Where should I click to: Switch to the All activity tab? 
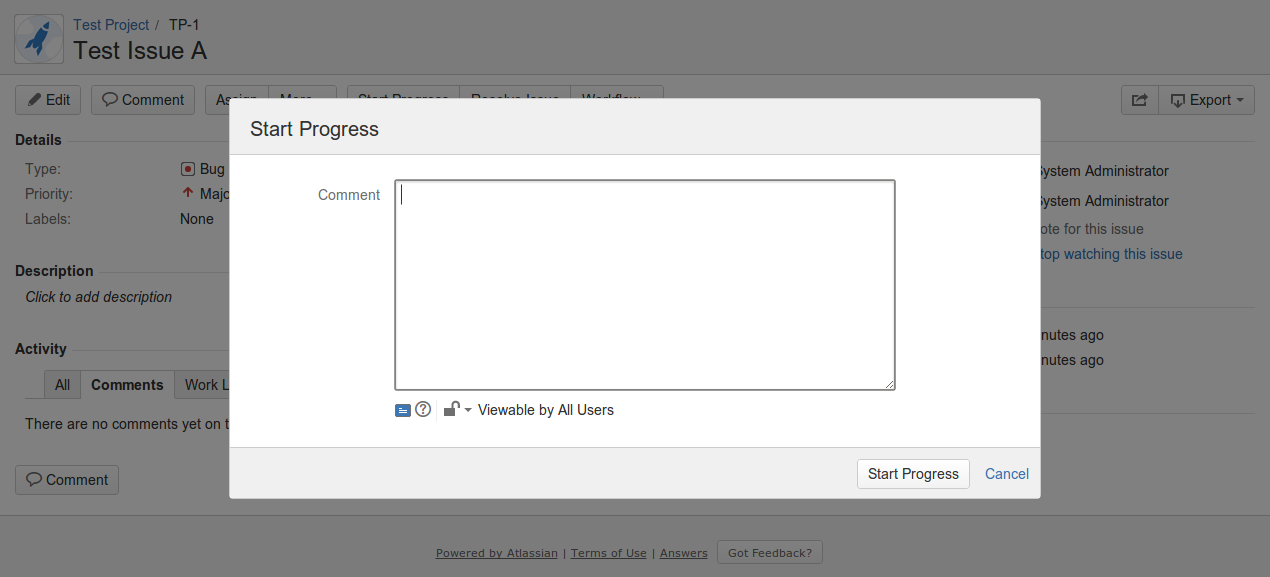click(x=62, y=385)
